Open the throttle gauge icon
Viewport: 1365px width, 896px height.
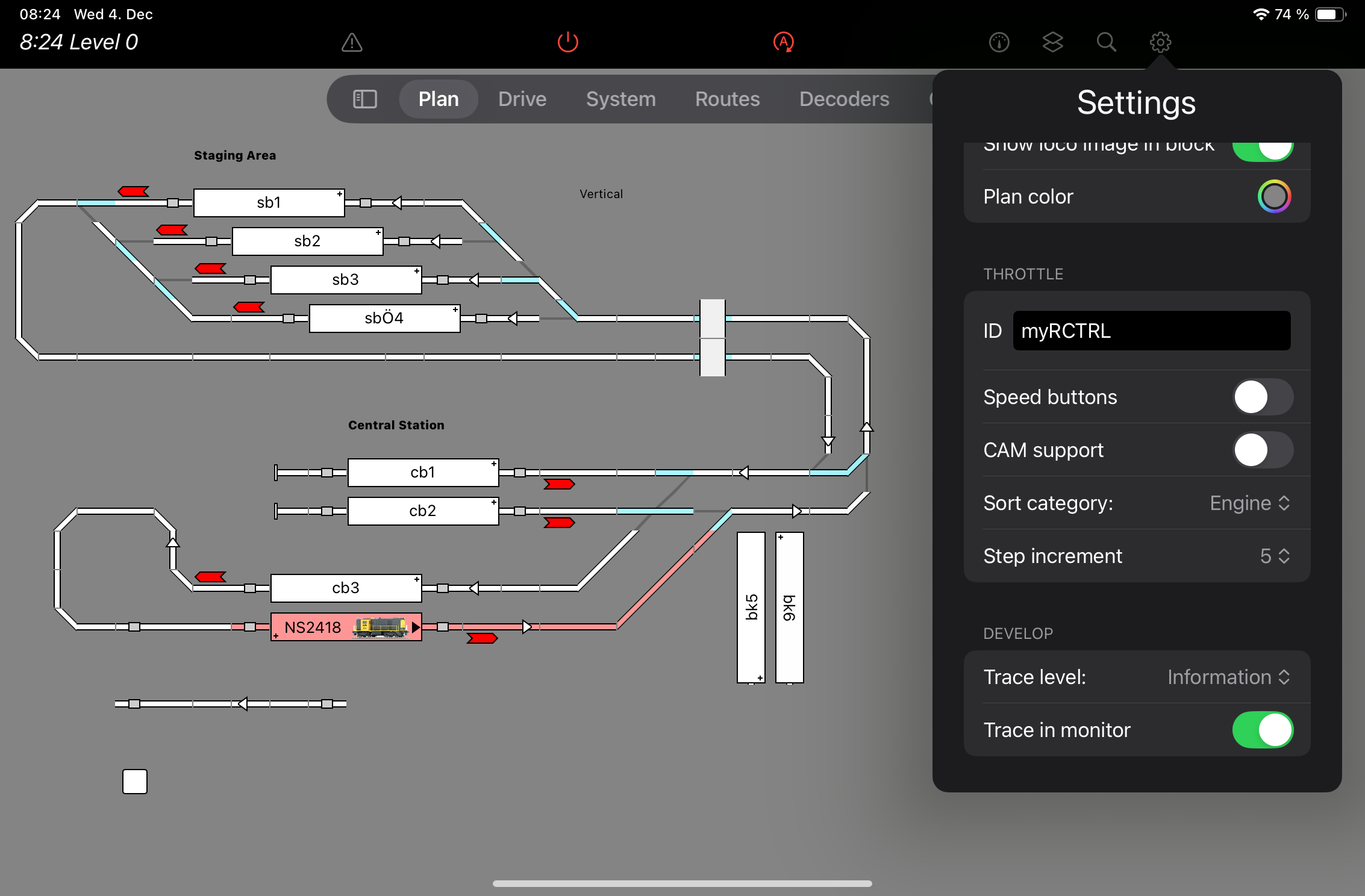tap(999, 42)
